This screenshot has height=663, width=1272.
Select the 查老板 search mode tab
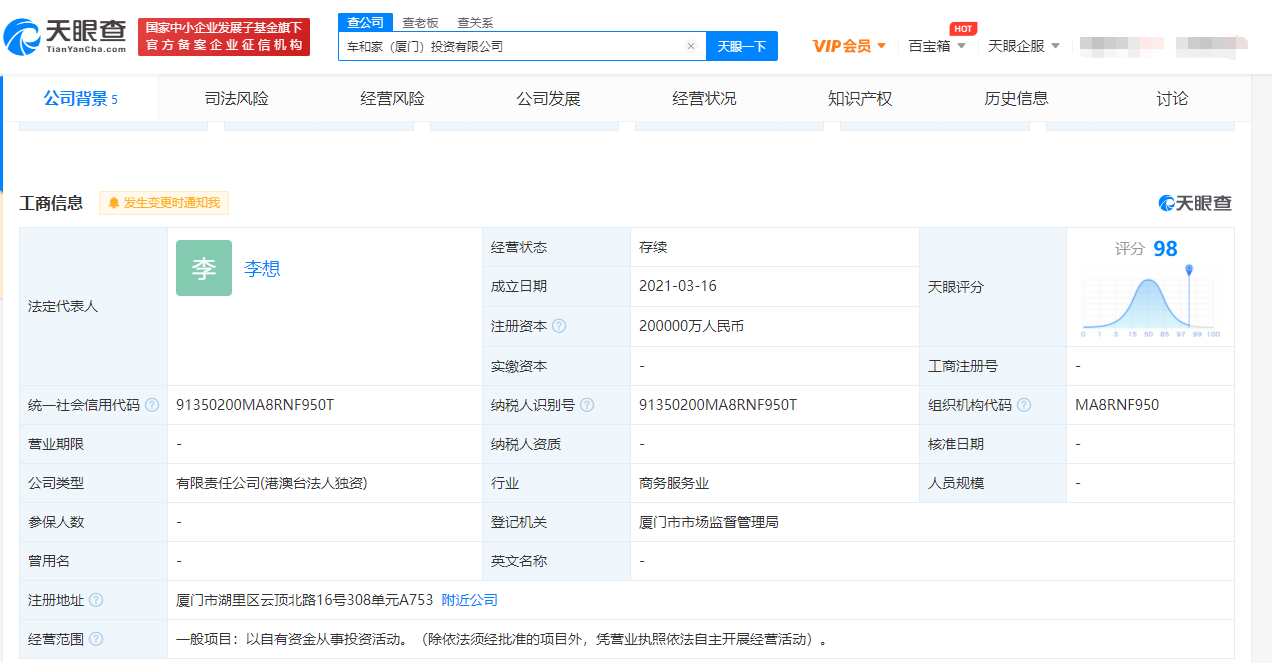[x=420, y=22]
